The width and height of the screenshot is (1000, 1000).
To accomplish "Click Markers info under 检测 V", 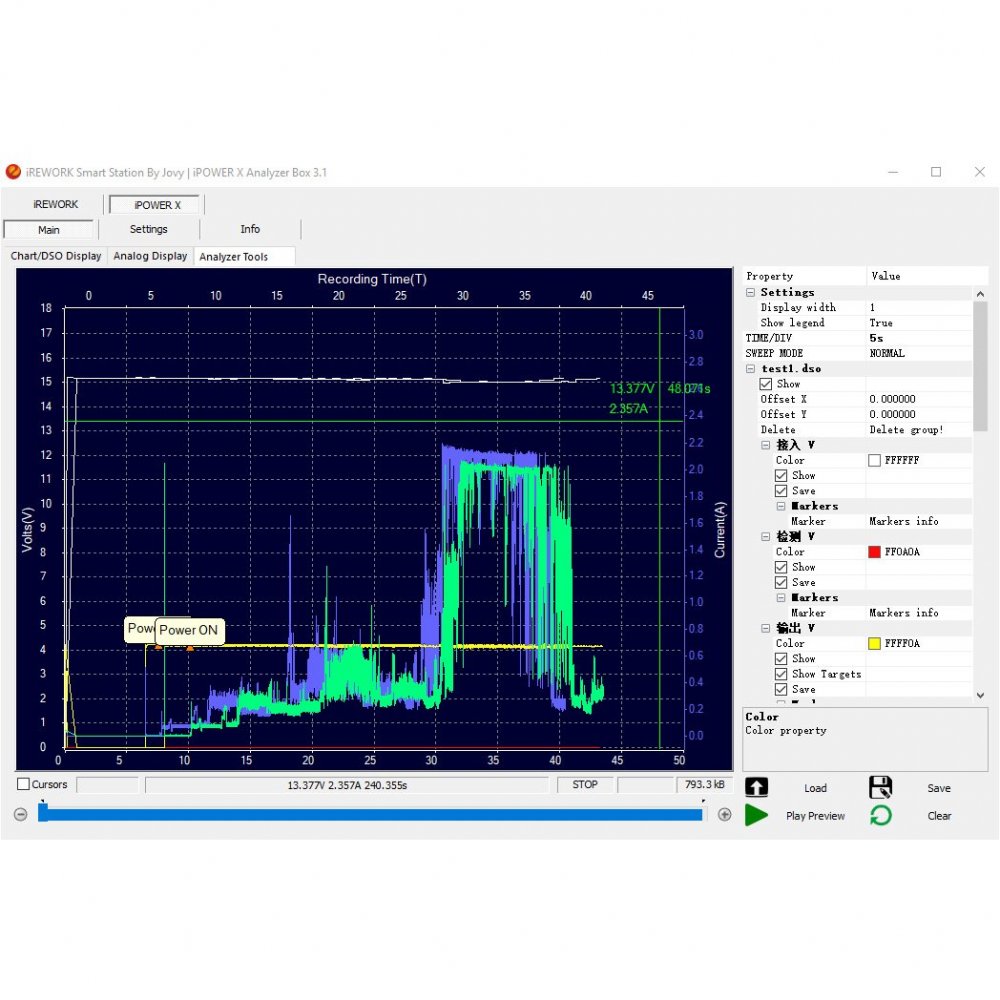I will click(x=904, y=613).
